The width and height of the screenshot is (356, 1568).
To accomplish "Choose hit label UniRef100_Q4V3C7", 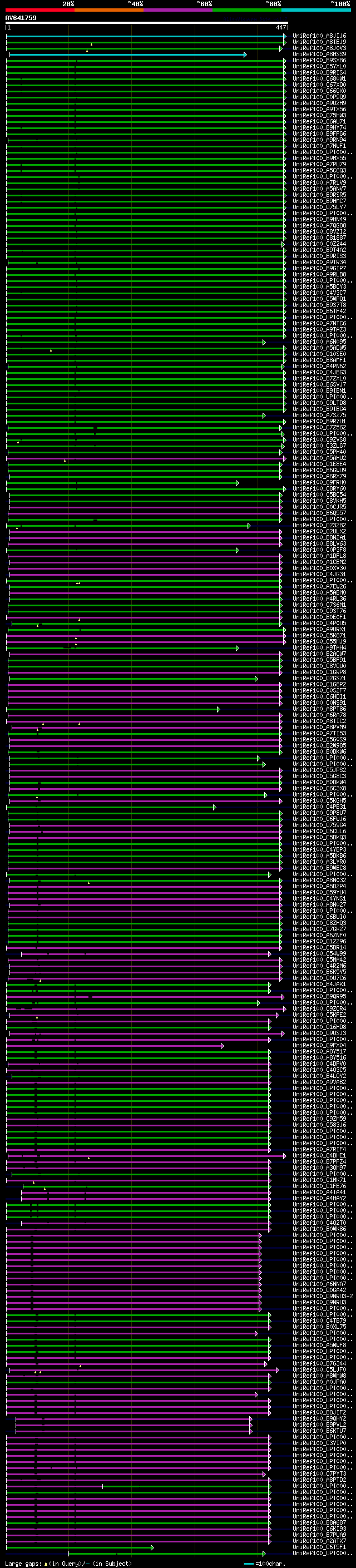I will point(319,293).
